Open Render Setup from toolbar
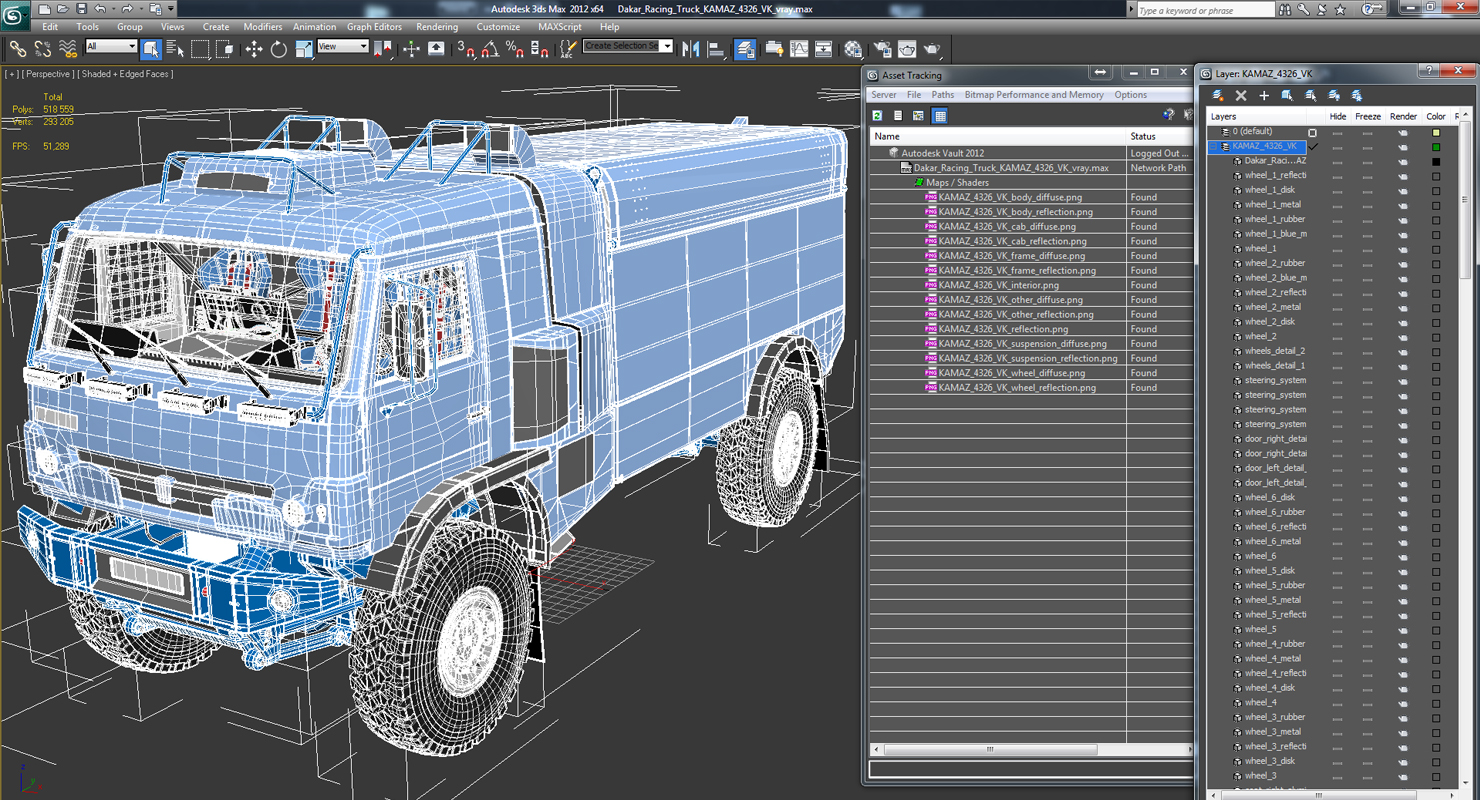 882,48
